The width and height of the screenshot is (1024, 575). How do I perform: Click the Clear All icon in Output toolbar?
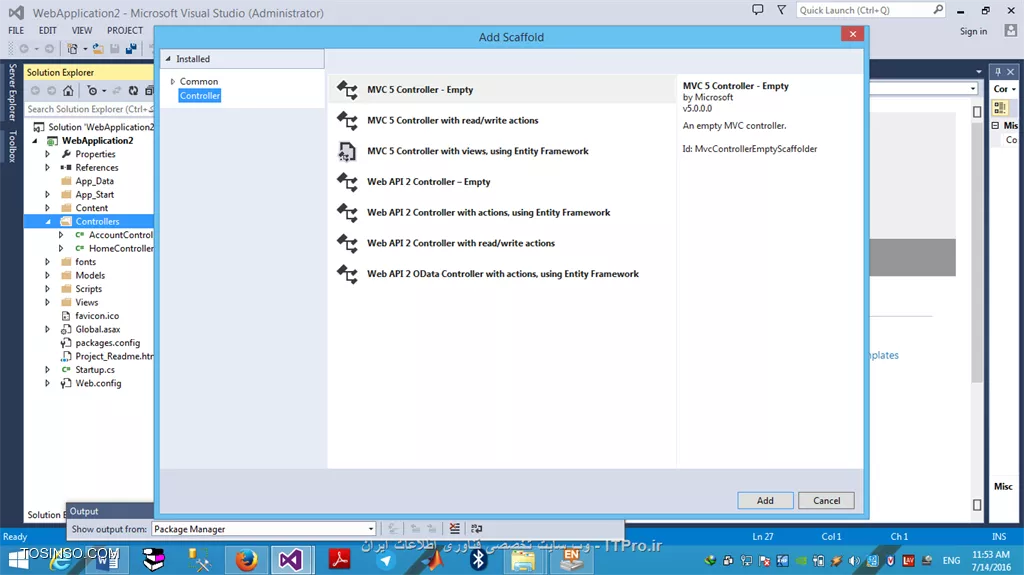pos(455,529)
